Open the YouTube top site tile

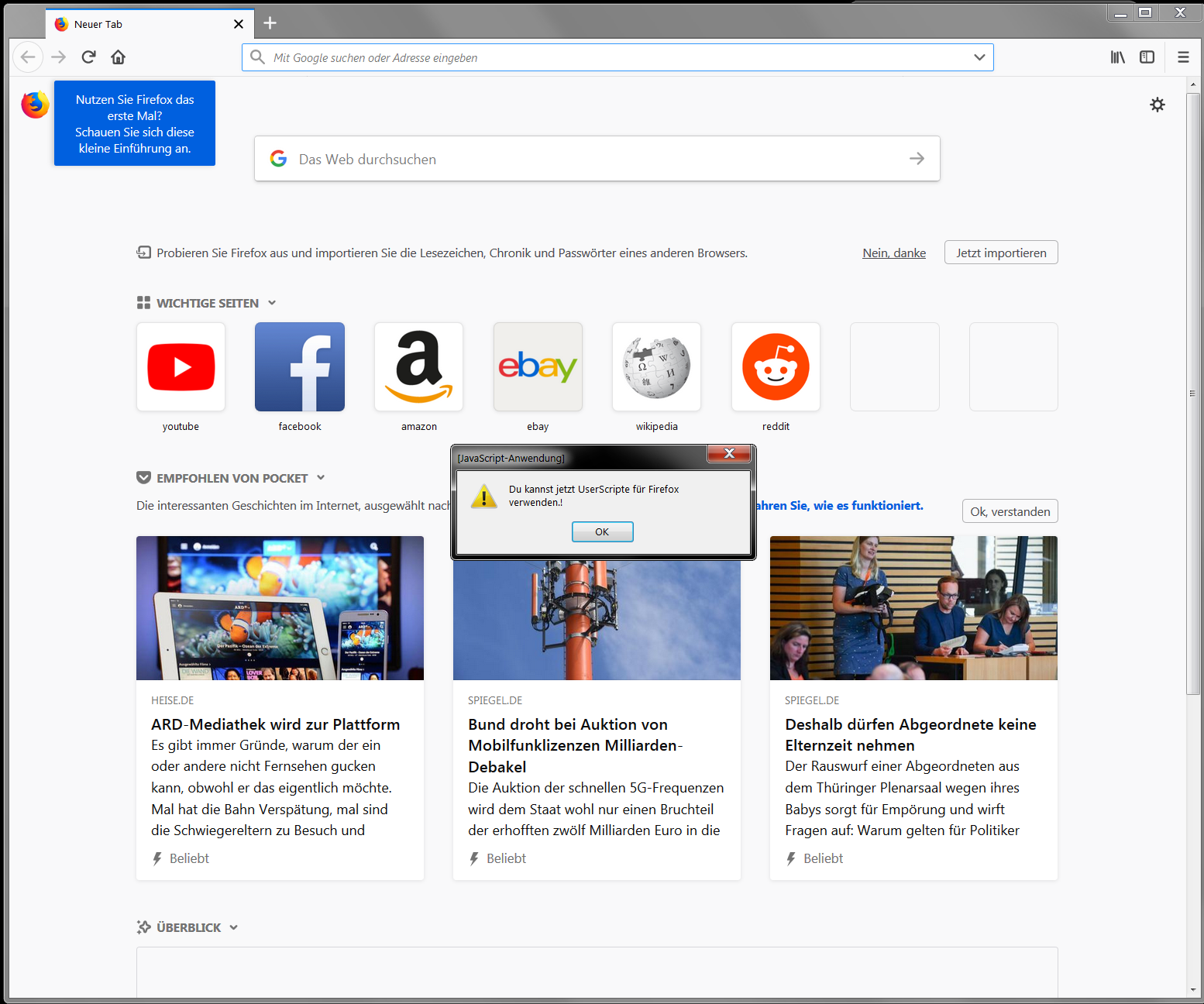pyautogui.click(x=181, y=366)
